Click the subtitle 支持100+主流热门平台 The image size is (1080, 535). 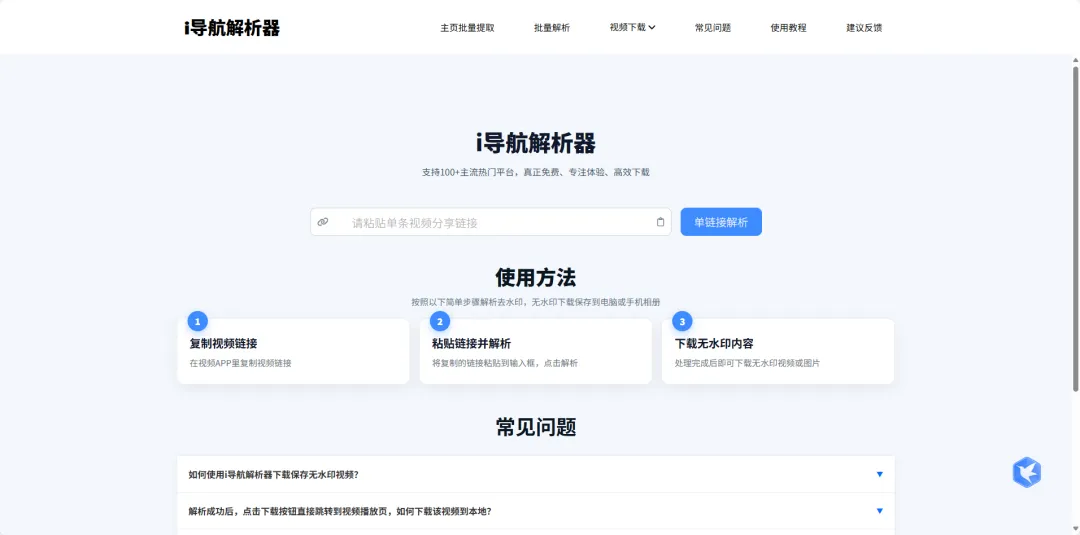coord(536,172)
